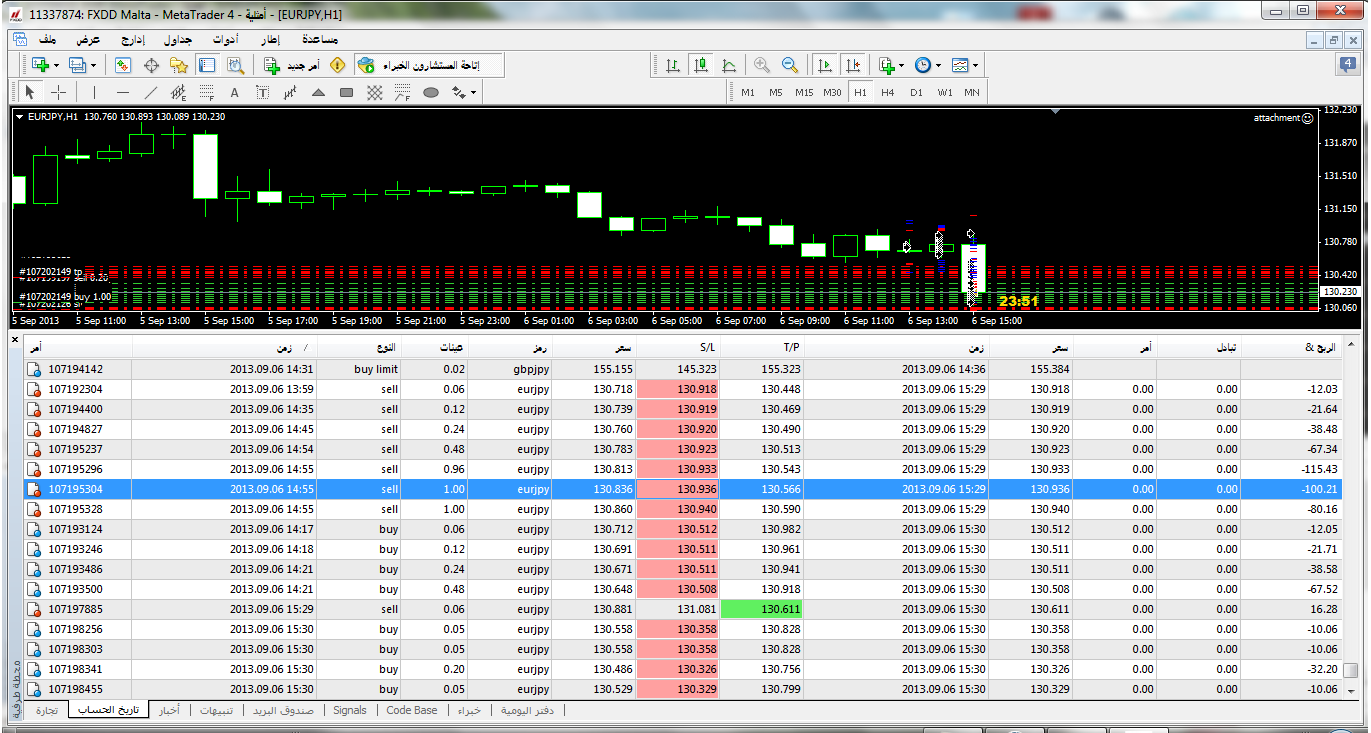This screenshot has width=1371, height=733.
Task: Click the terminal table vertical scrollbar thumb
Action: pyautogui.click(x=1350, y=670)
